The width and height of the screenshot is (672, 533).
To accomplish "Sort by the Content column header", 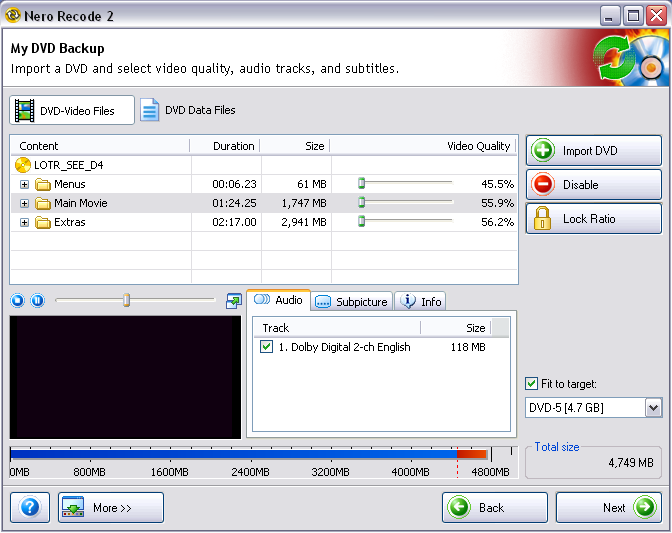I will [x=100, y=146].
